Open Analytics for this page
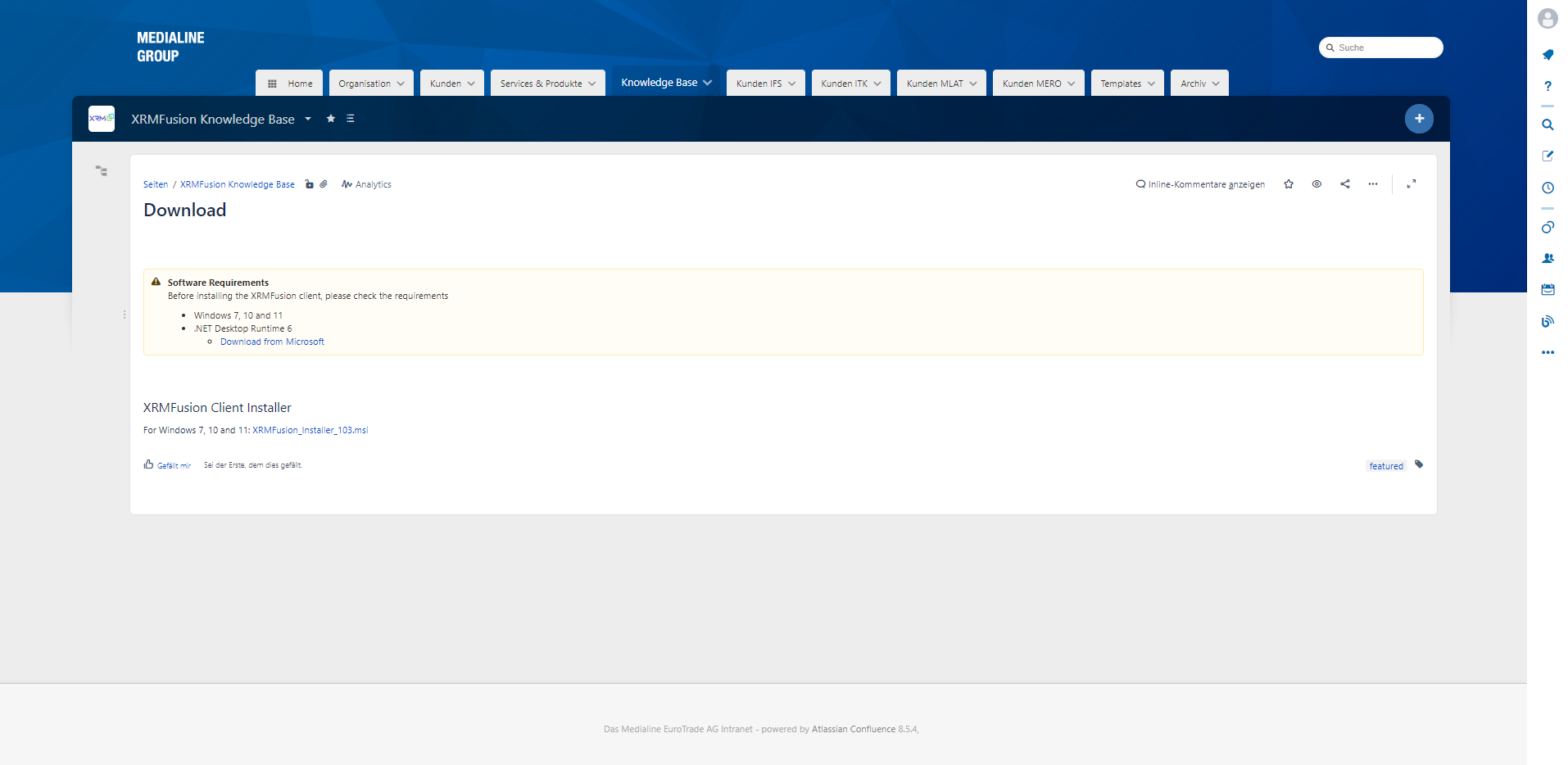Viewport: 1568px width, 765px height. [x=366, y=184]
